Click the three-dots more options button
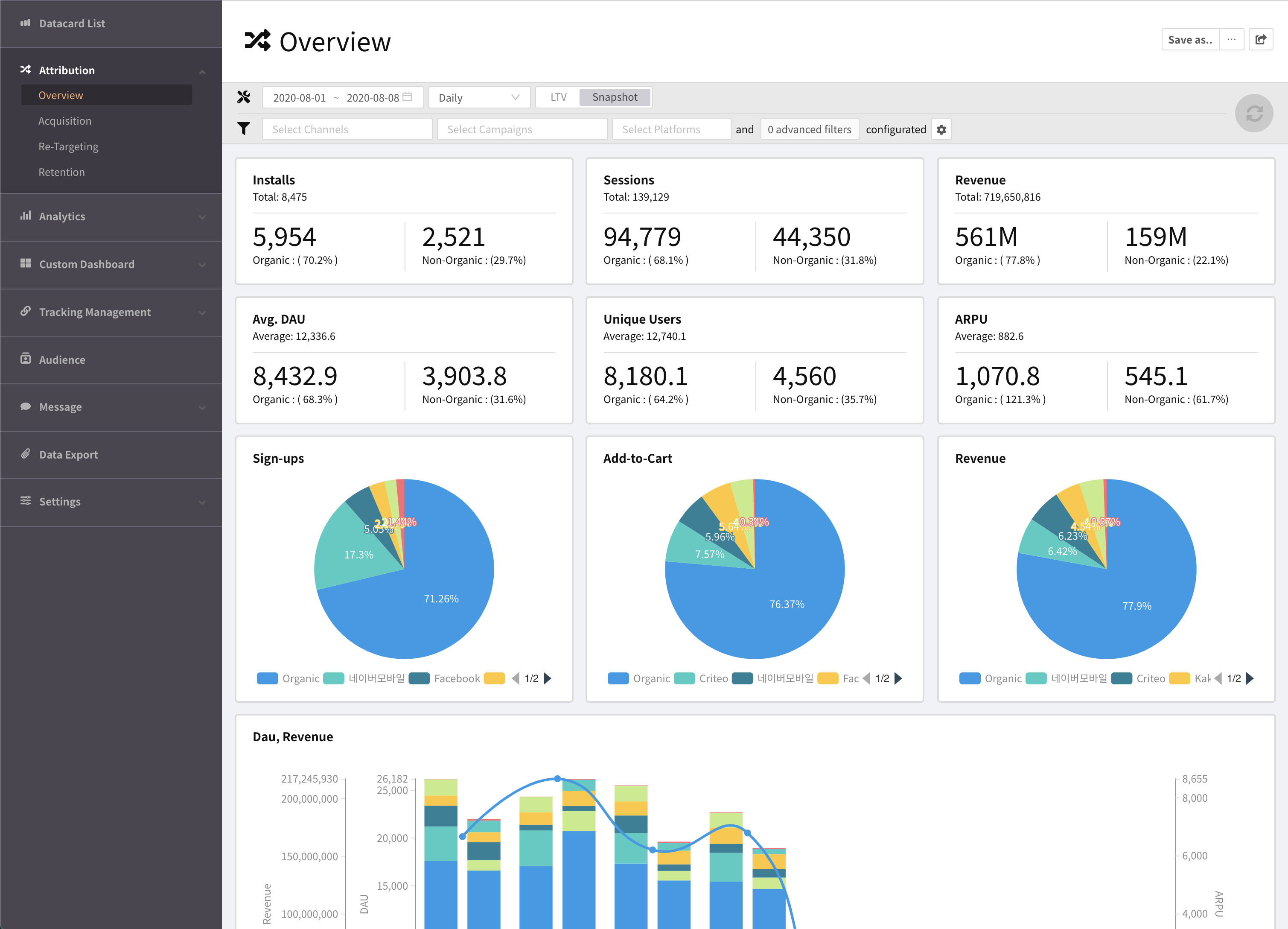 coord(1231,40)
